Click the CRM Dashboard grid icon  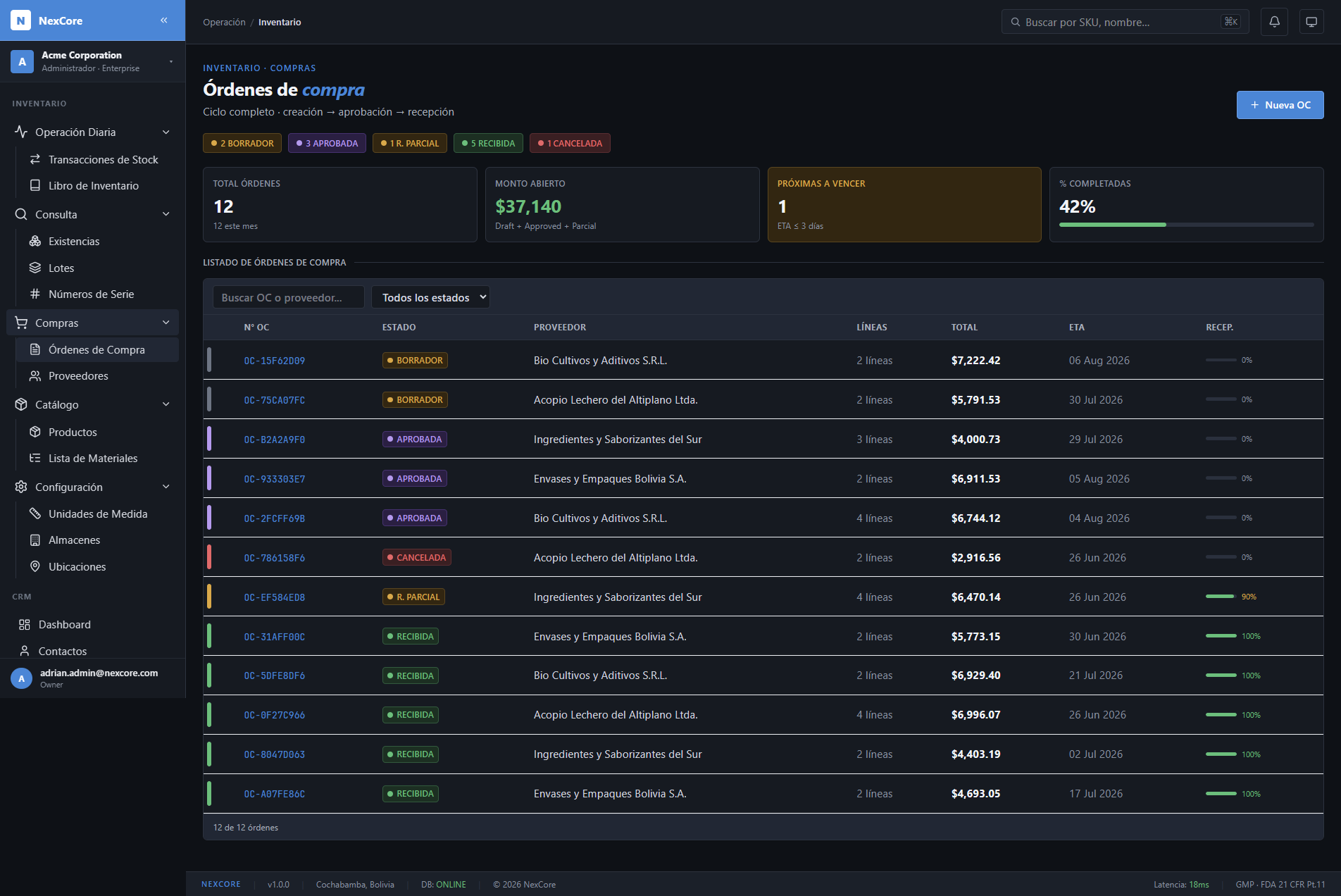click(25, 624)
